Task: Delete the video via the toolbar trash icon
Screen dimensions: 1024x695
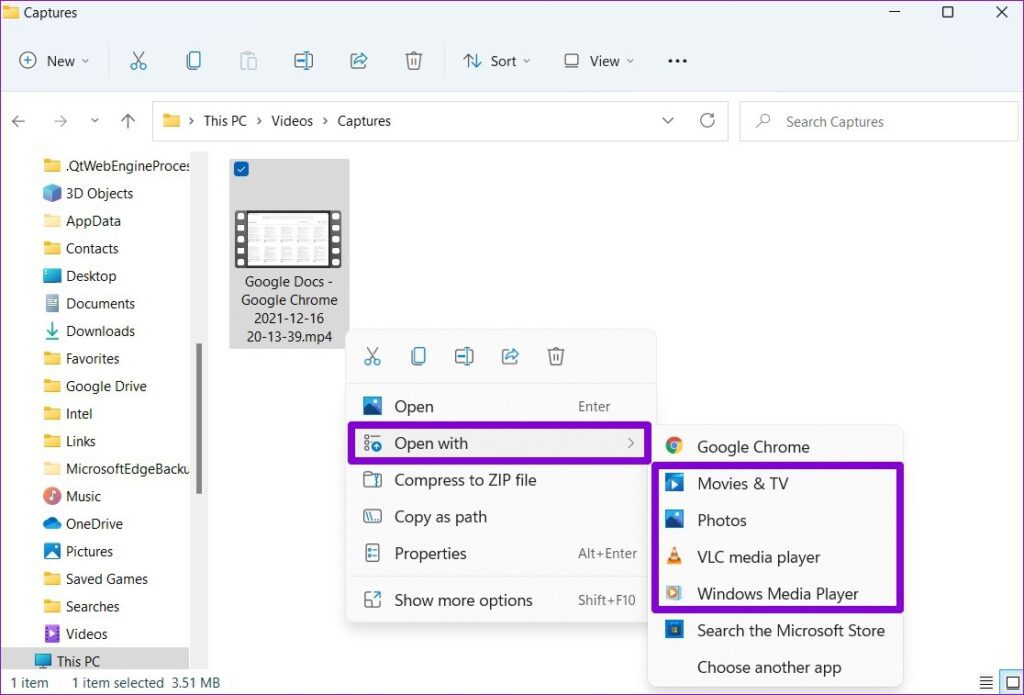Action: tap(413, 60)
